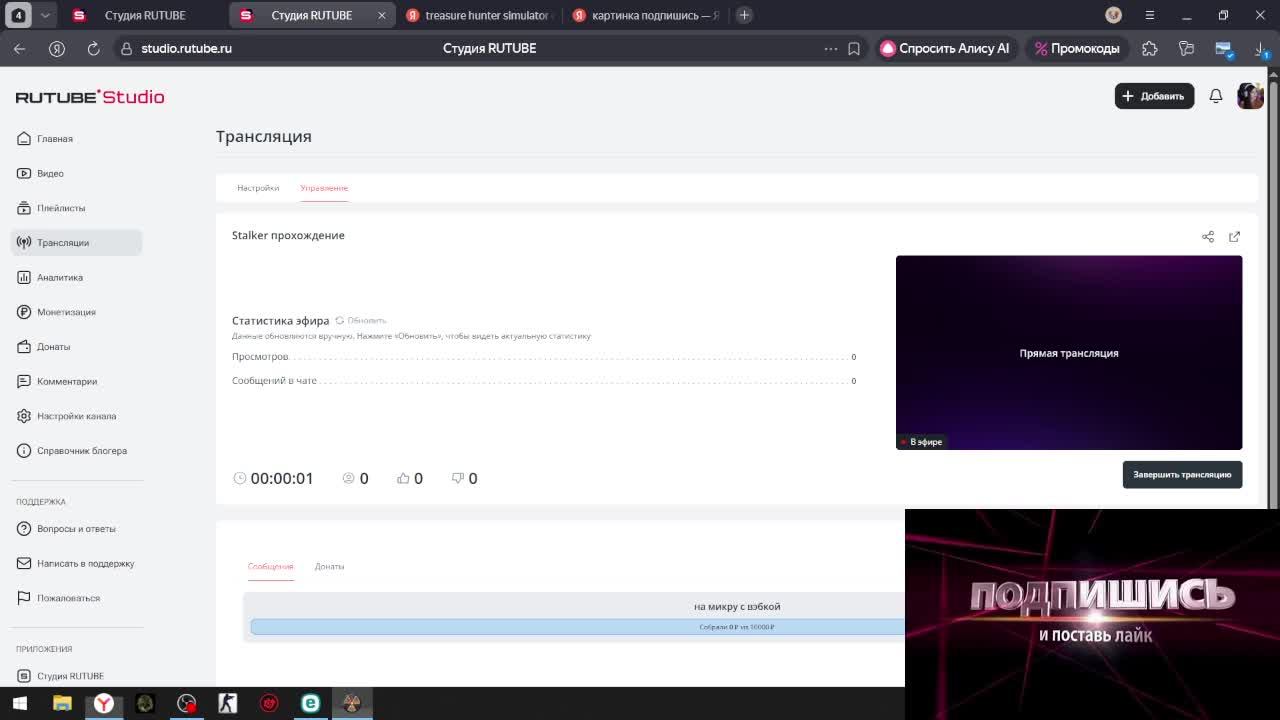Open OBS Studio taskbar icon
Viewport: 1280px width, 720px height.
[x=186, y=703]
